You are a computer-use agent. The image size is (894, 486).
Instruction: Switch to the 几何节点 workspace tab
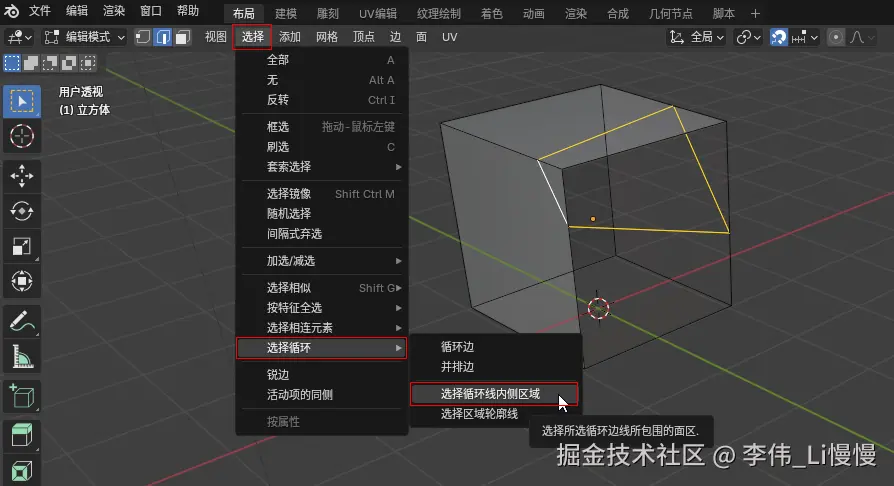[x=670, y=14]
